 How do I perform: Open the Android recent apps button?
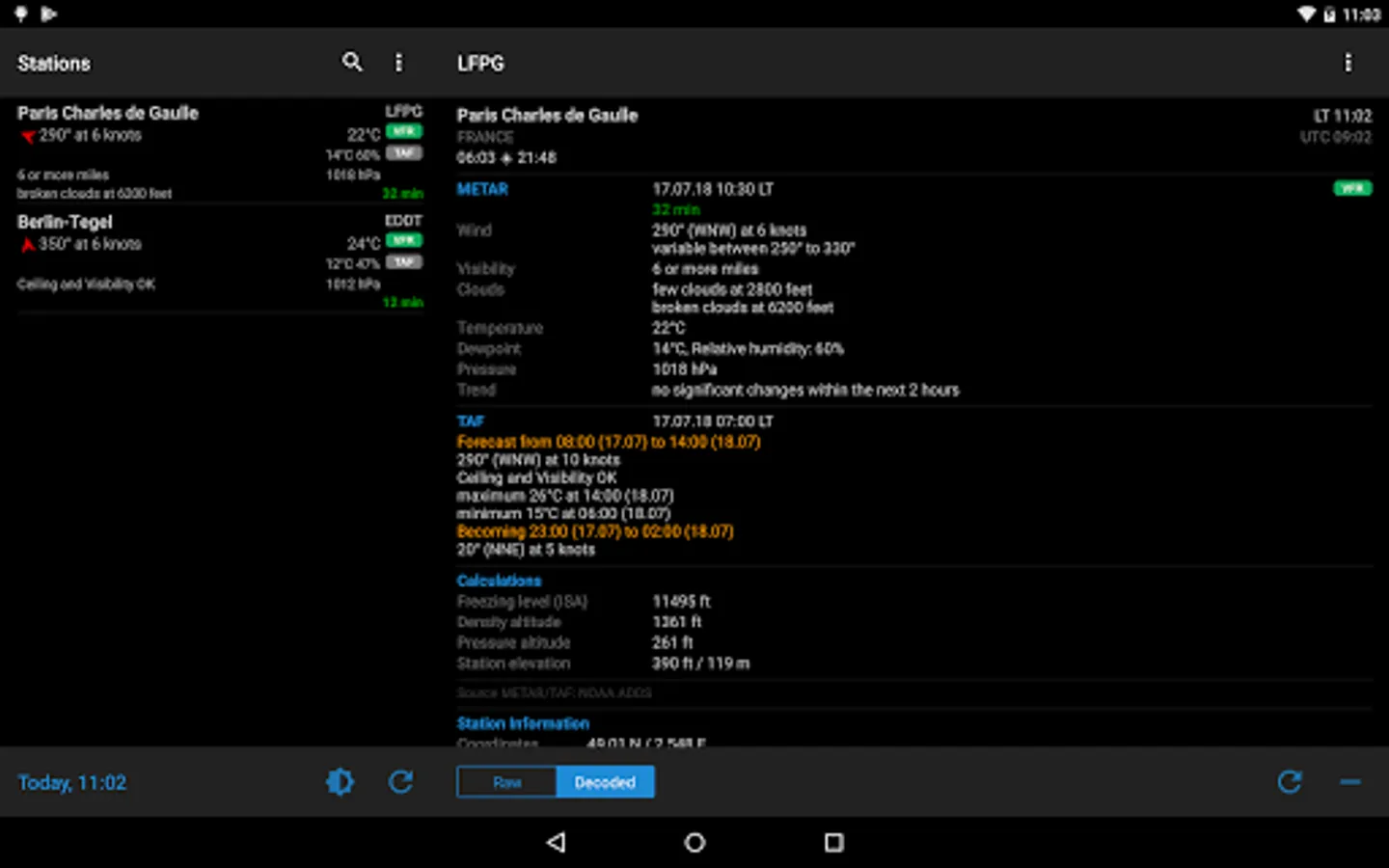tap(834, 842)
